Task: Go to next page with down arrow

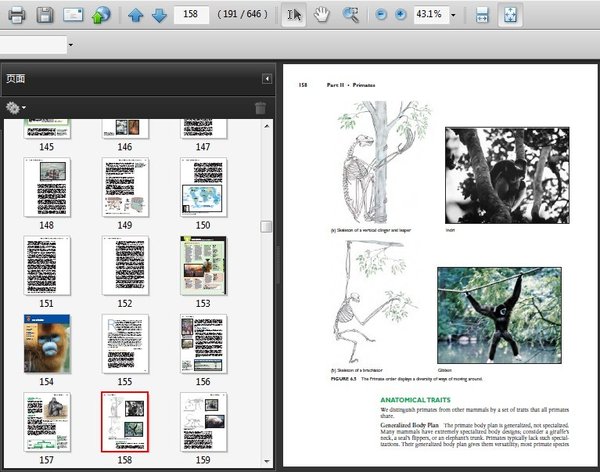Action: point(159,15)
